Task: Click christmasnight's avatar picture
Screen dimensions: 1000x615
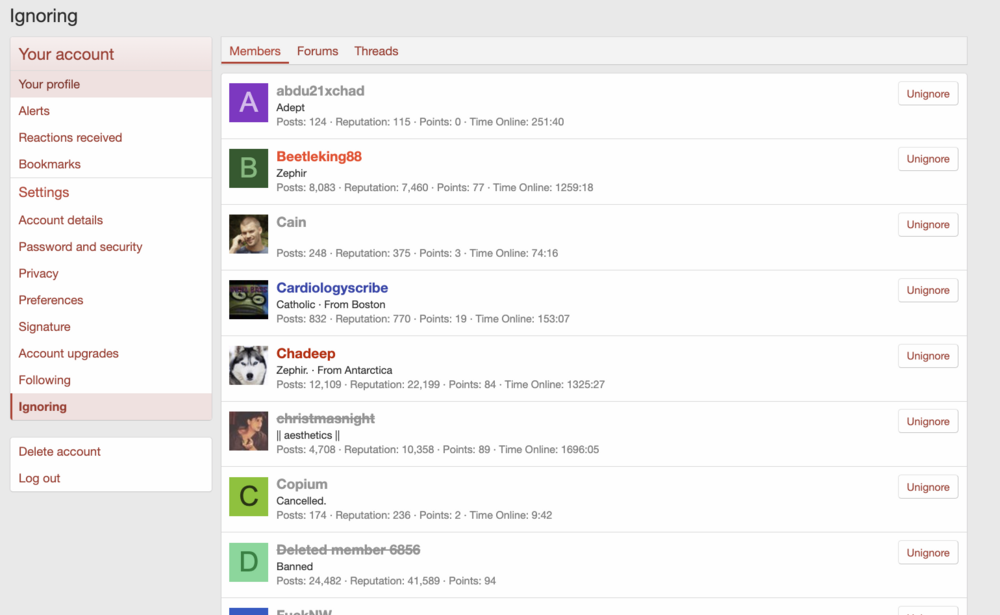Action: click(x=248, y=431)
